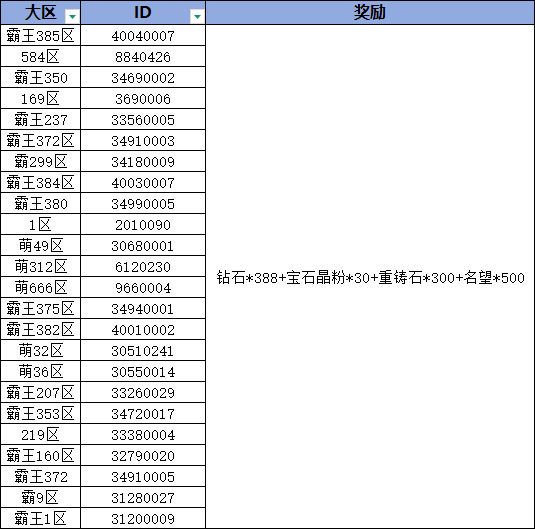Viewport: 535px width, 529px height.
Task: Select cell 霸299区
Action: (41, 161)
